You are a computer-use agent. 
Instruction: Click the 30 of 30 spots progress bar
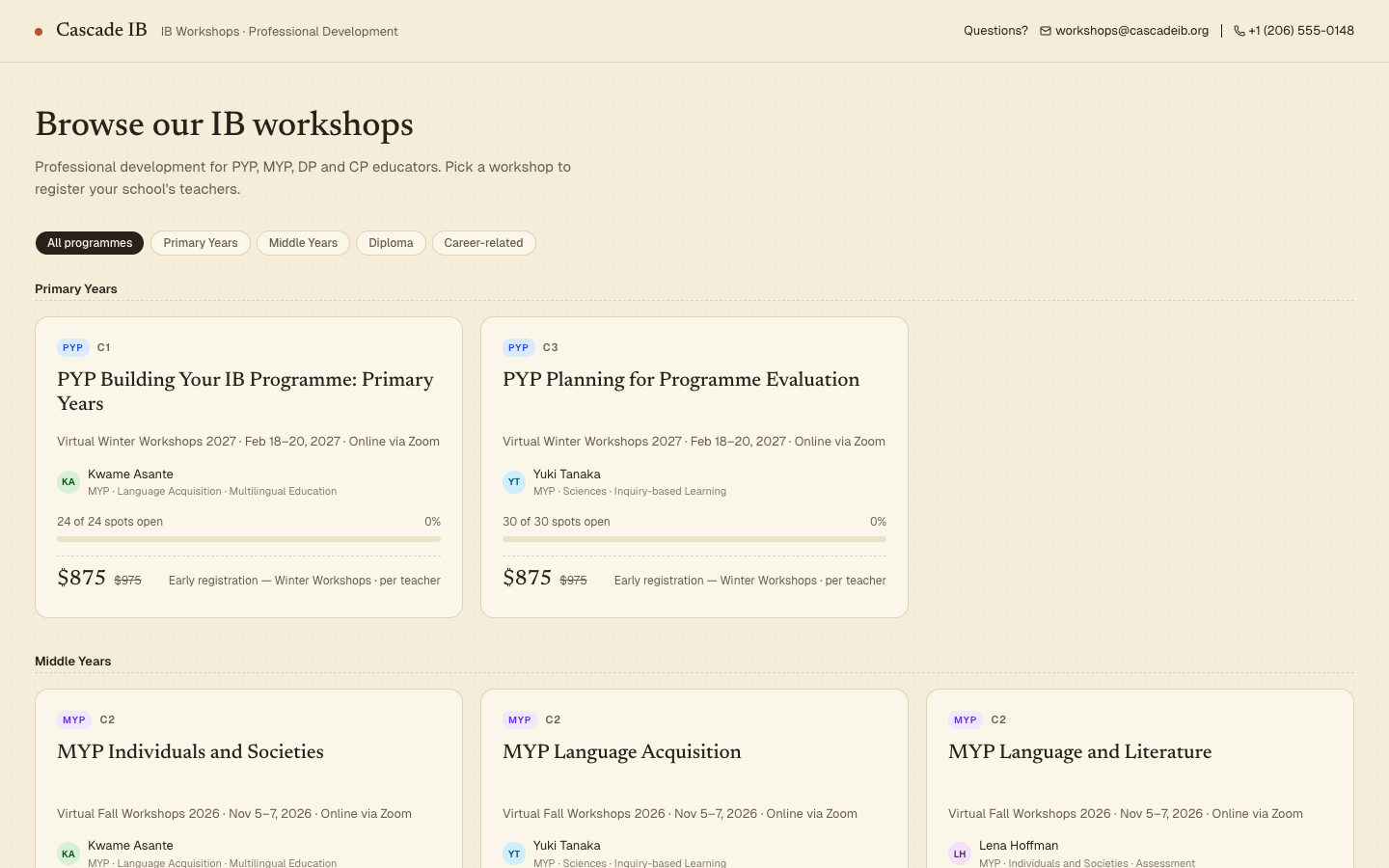pyautogui.click(x=694, y=539)
